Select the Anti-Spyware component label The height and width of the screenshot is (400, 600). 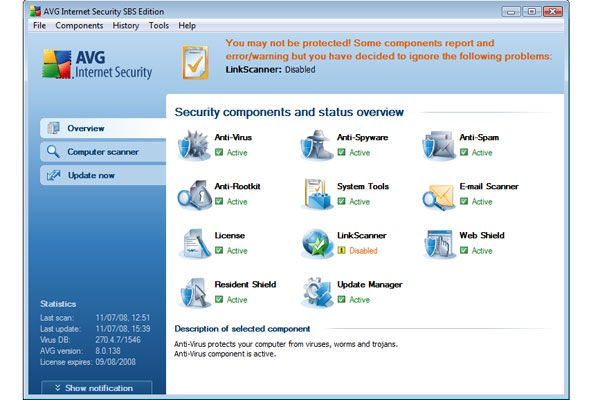[x=362, y=137]
